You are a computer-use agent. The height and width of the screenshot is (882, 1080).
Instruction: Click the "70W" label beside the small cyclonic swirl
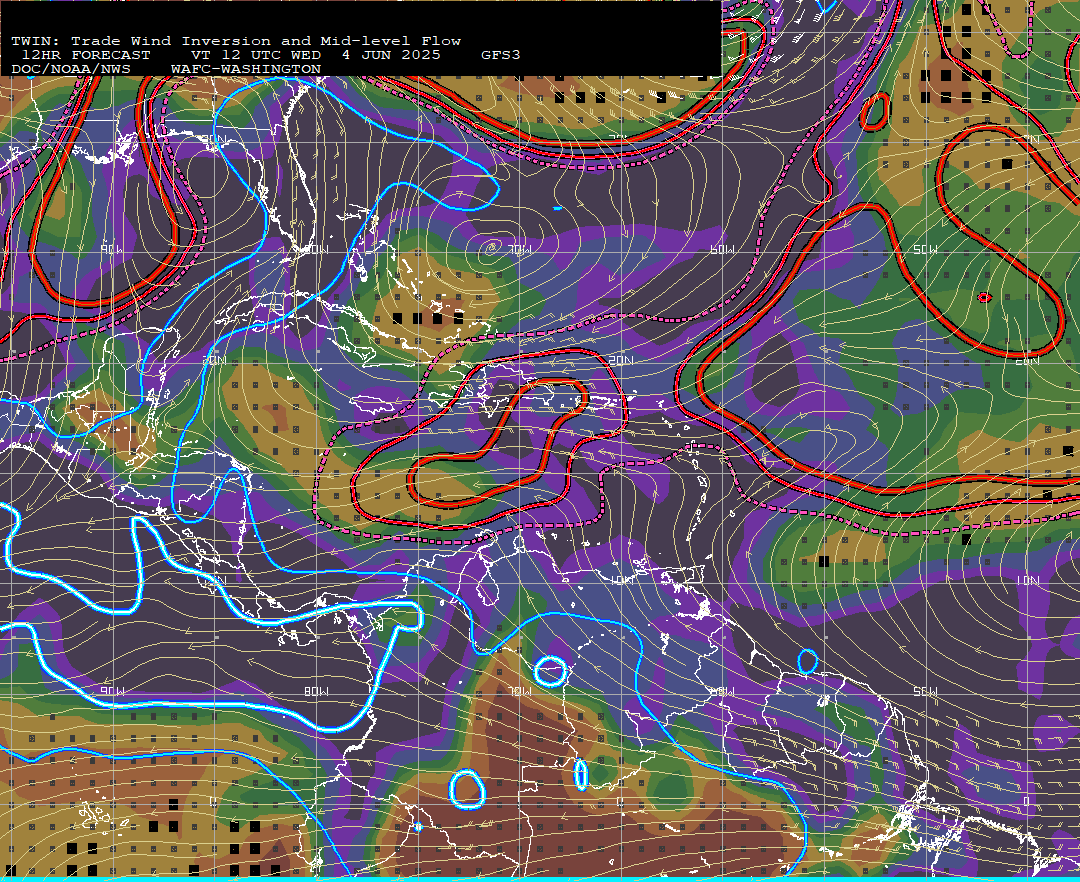(521, 249)
